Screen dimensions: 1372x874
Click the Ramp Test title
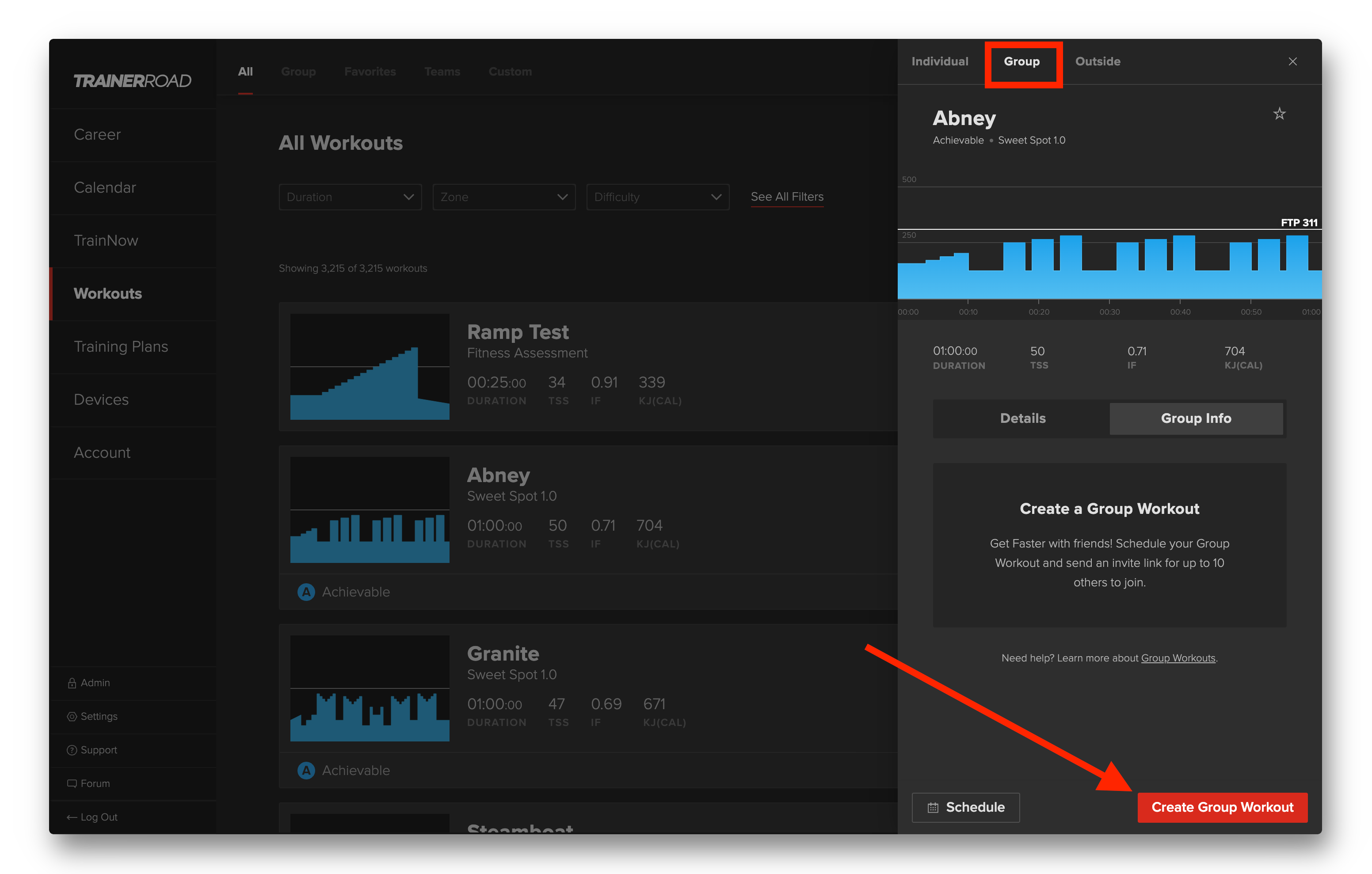(517, 331)
